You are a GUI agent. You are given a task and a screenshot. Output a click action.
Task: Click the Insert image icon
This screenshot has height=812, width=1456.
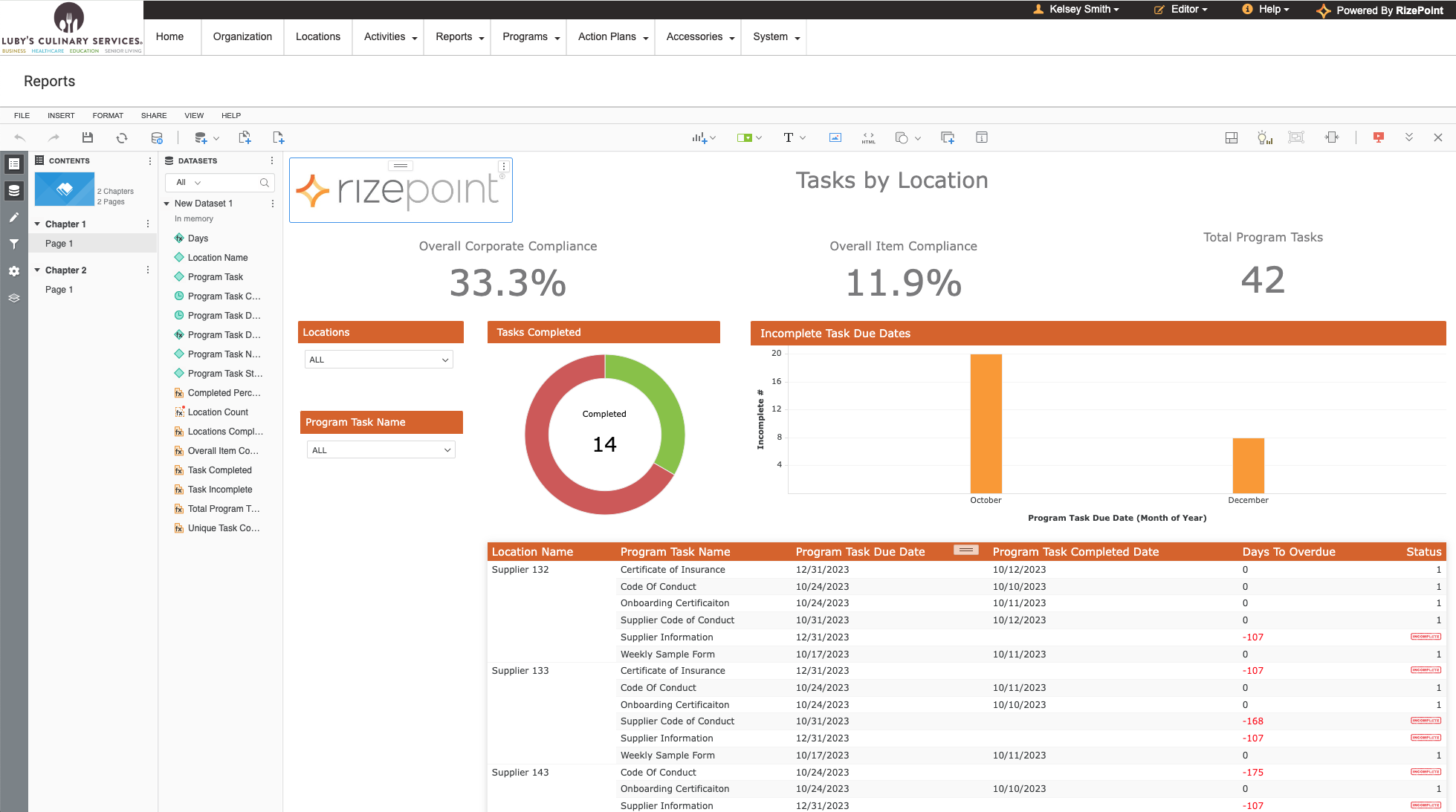[x=835, y=137]
